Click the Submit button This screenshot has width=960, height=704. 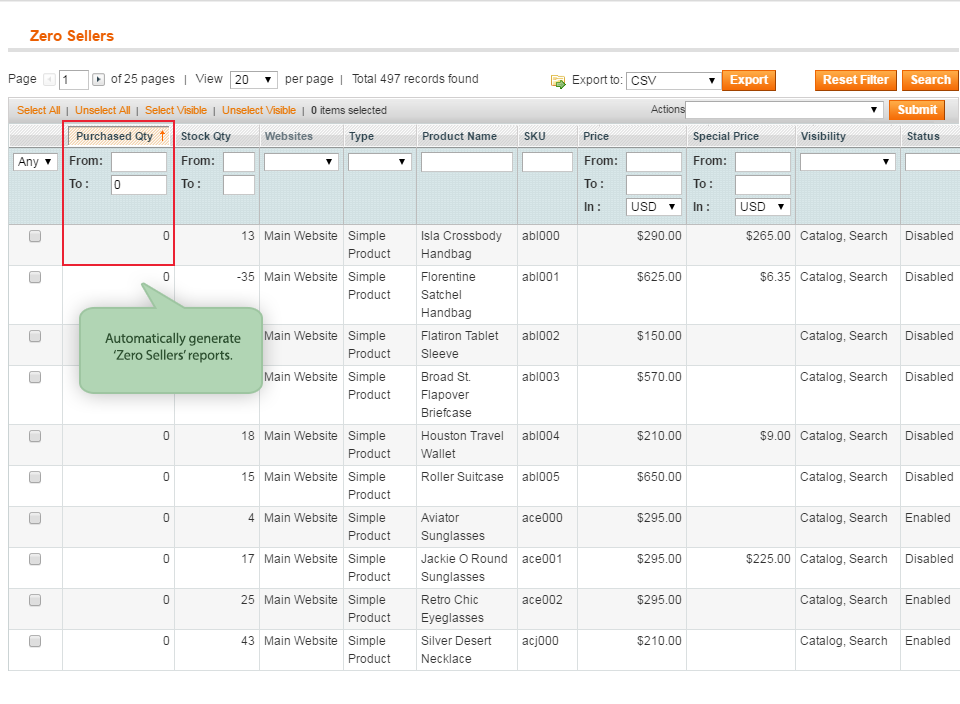[916, 110]
